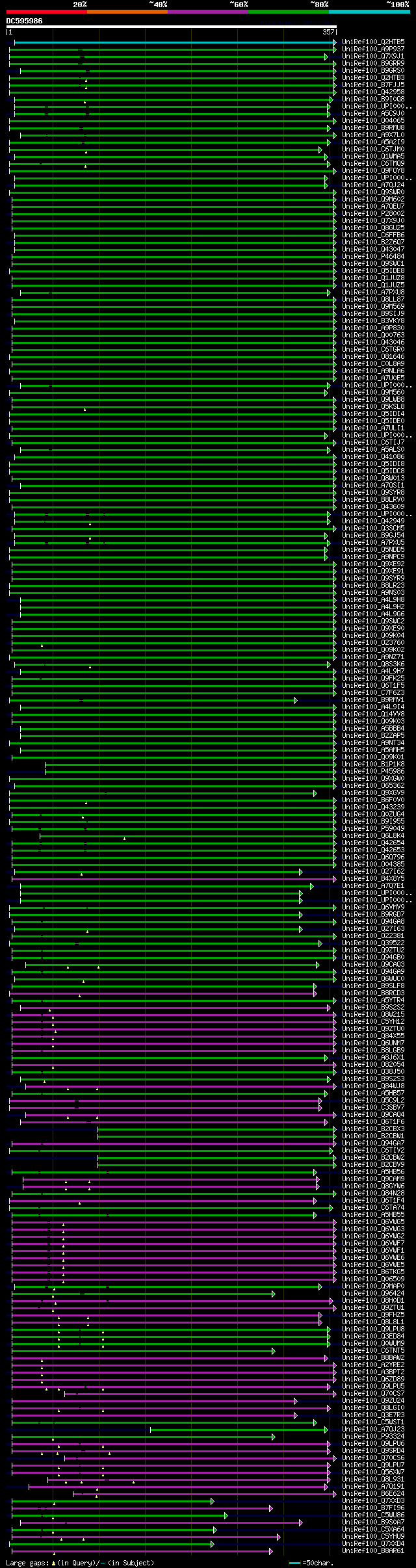Open hit UniRef100_B9GRR9
Screen dimensions: 416x1568
(x=373, y=64)
